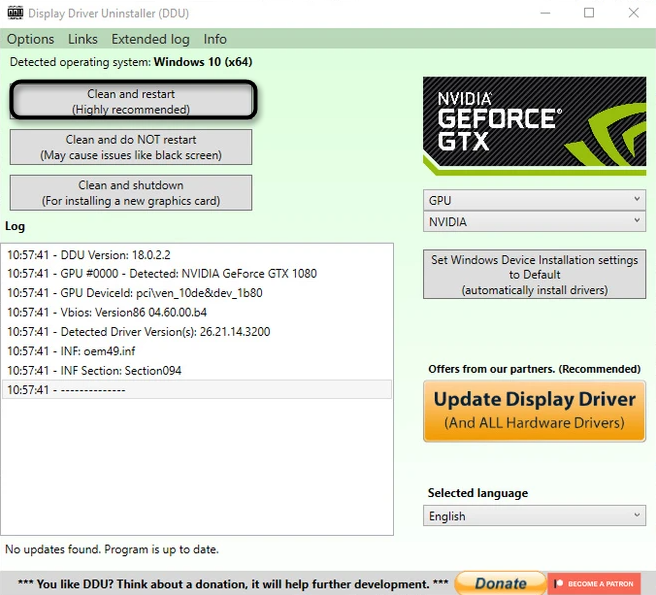656x595 pixels.
Task: Expand the NVIDIA vendor dropdown
Action: point(534,221)
